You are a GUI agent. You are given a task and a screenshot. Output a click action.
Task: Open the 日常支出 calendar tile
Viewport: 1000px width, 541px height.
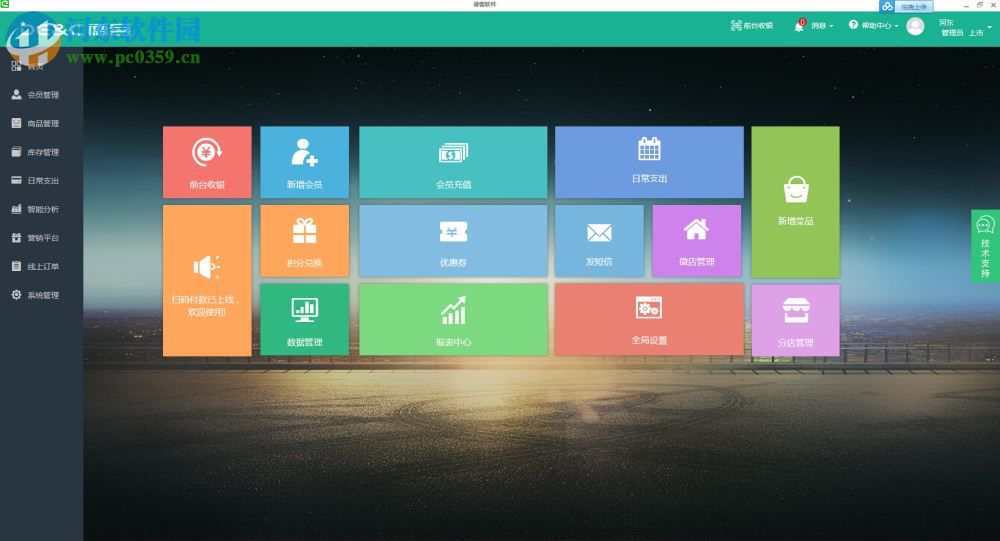tap(649, 162)
